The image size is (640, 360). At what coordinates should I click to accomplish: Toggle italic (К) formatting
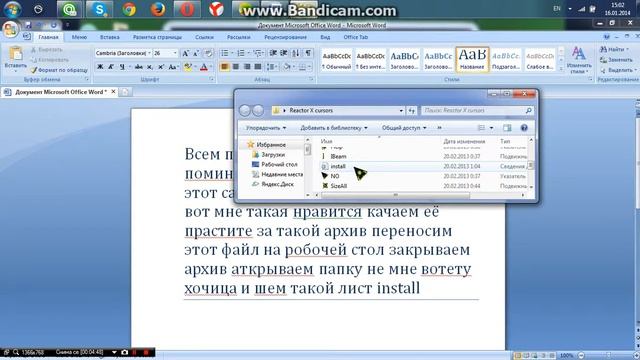111,67
